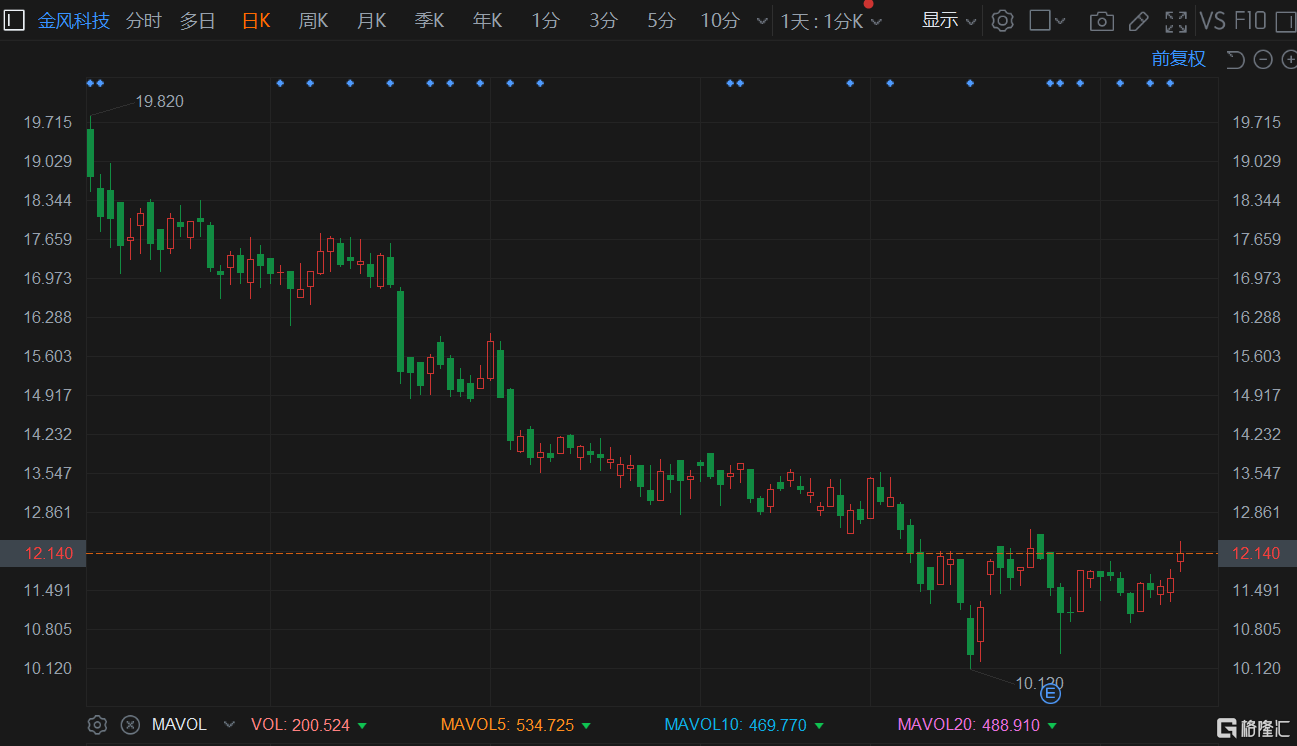This screenshot has height=746, width=1297.
Task: Open the 1天:1分K period dropdown
Action: point(830,21)
